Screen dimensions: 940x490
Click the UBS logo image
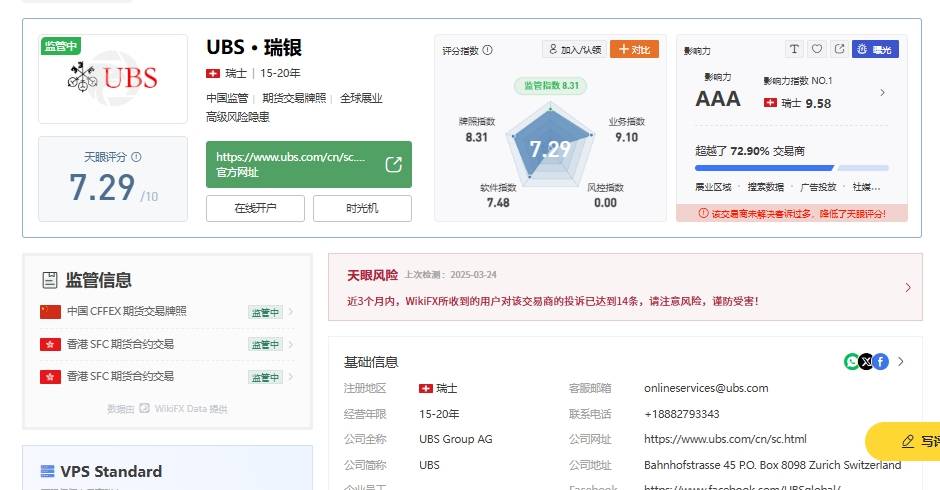pos(113,78)
